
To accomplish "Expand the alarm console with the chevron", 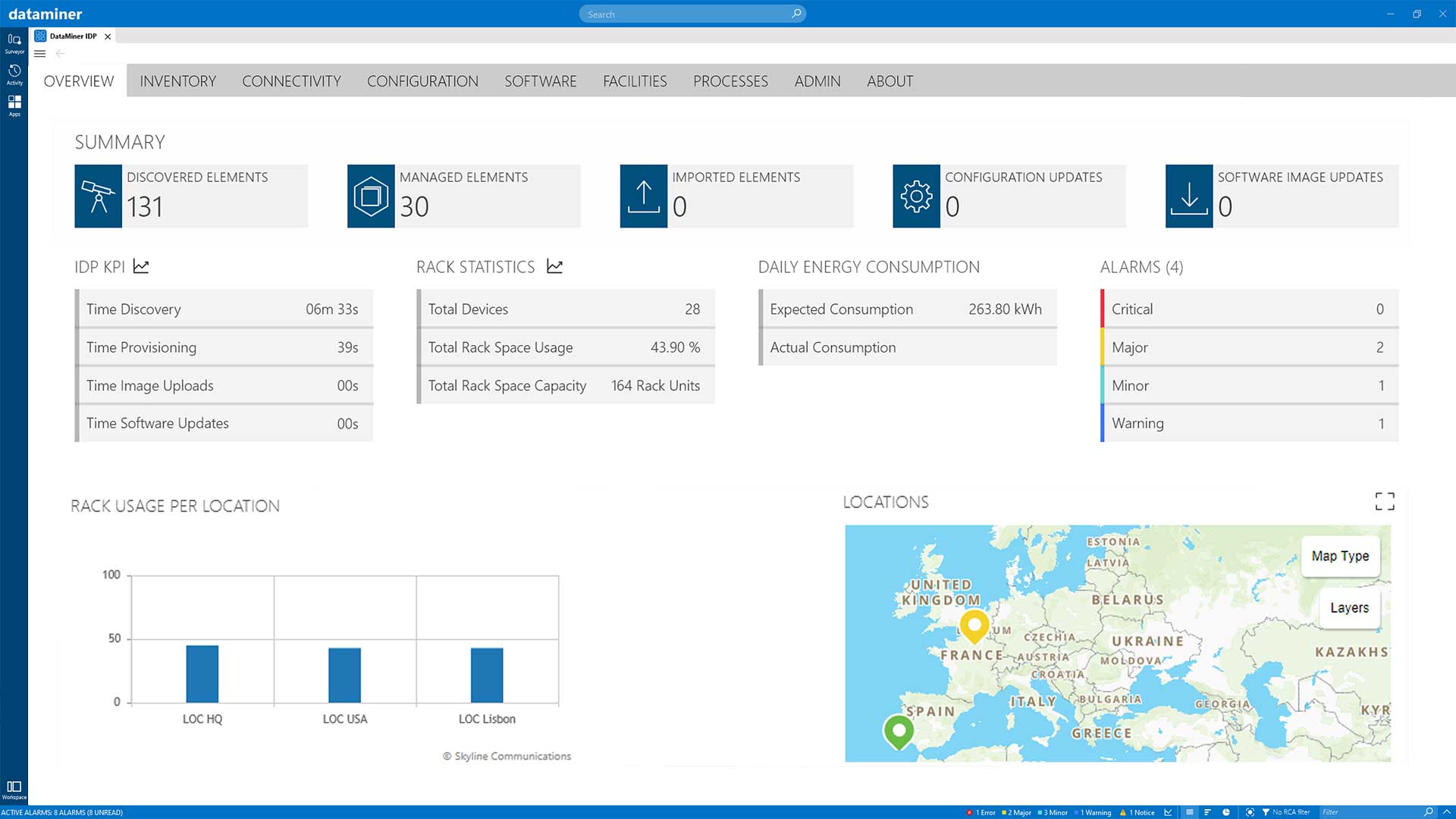I will (1447, 812).
